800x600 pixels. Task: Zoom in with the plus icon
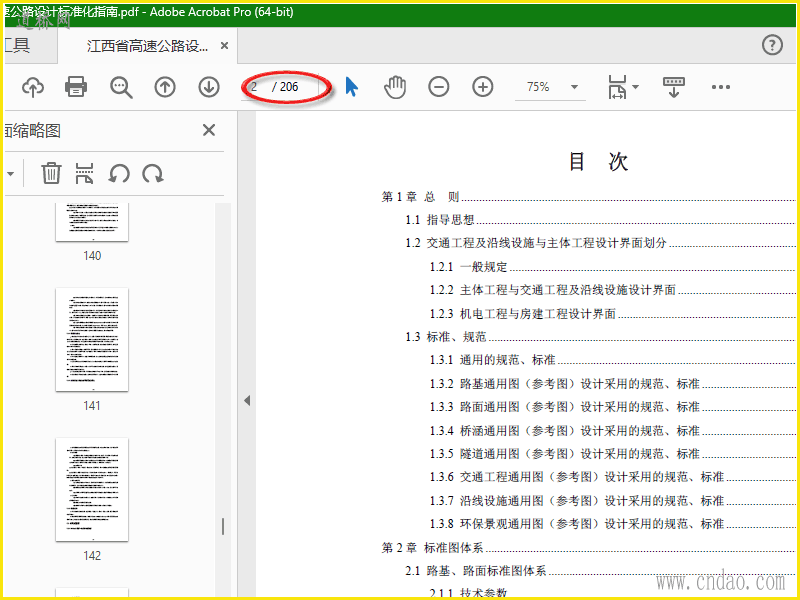[x=483, y=87]
